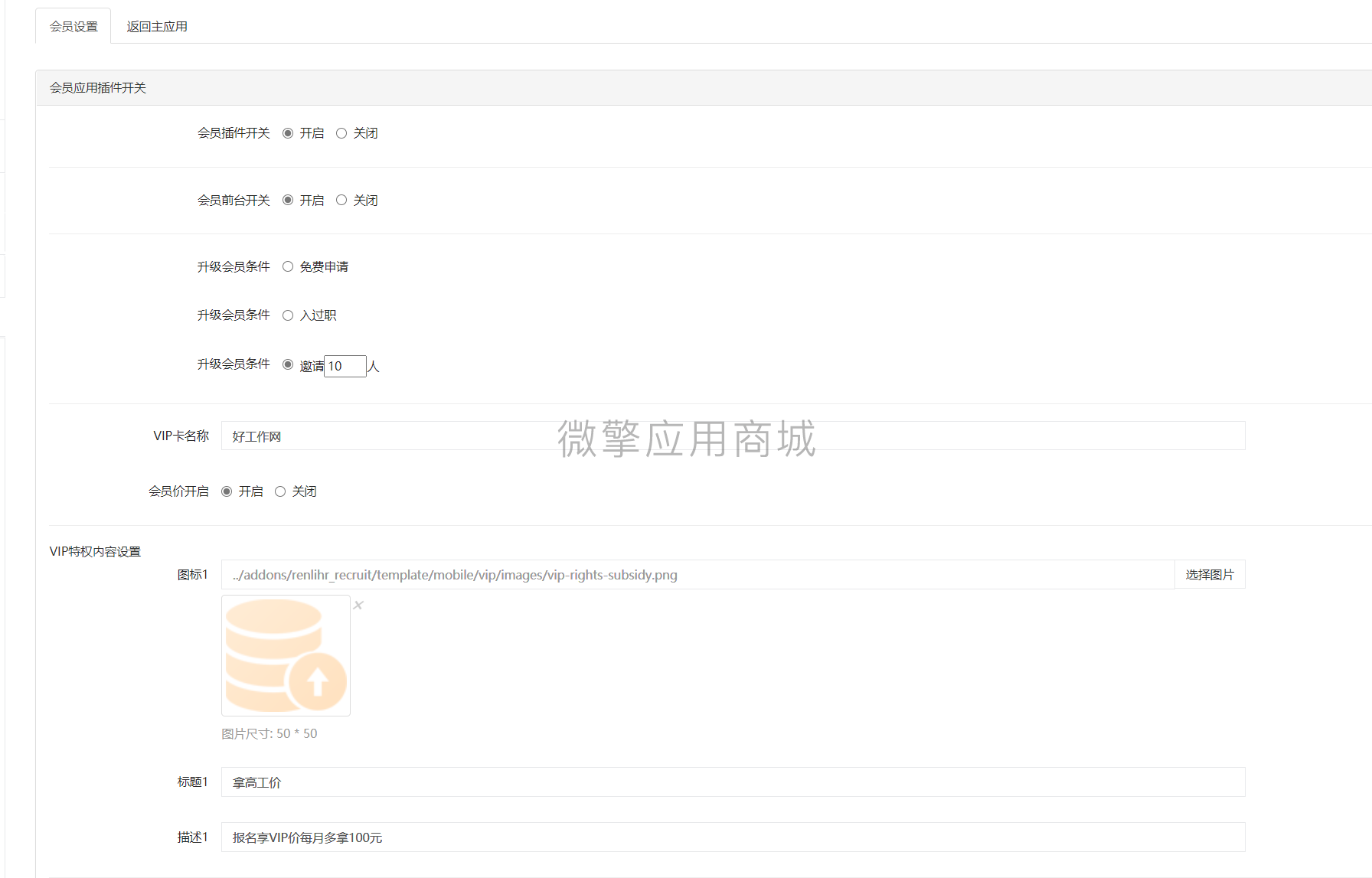Select the 入过职 upgrade condition
Screen dimensions: 1372x878
[288, 315]
